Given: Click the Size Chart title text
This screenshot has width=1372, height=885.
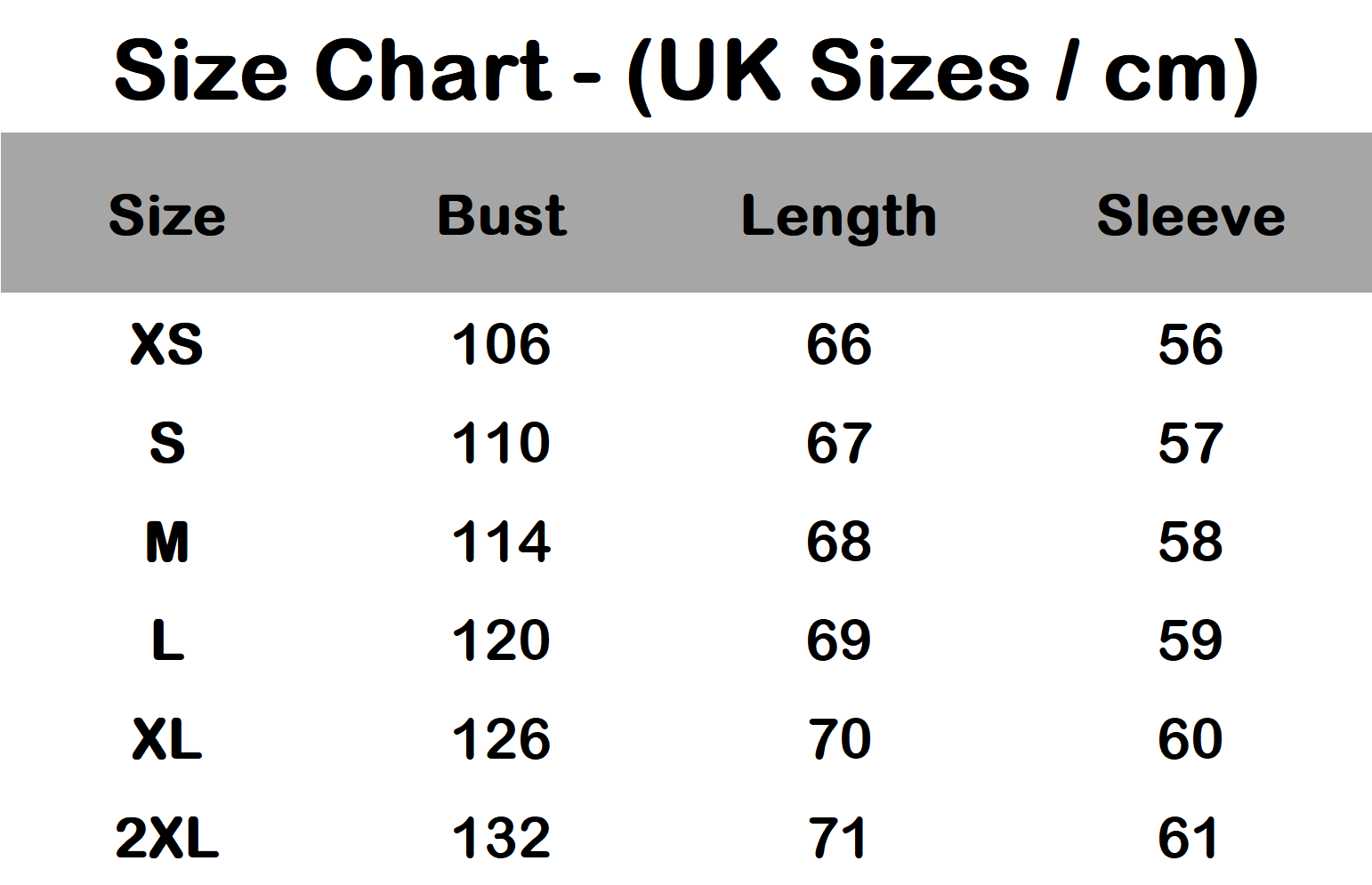Looking at the screenshot, I should click(685, 71).
